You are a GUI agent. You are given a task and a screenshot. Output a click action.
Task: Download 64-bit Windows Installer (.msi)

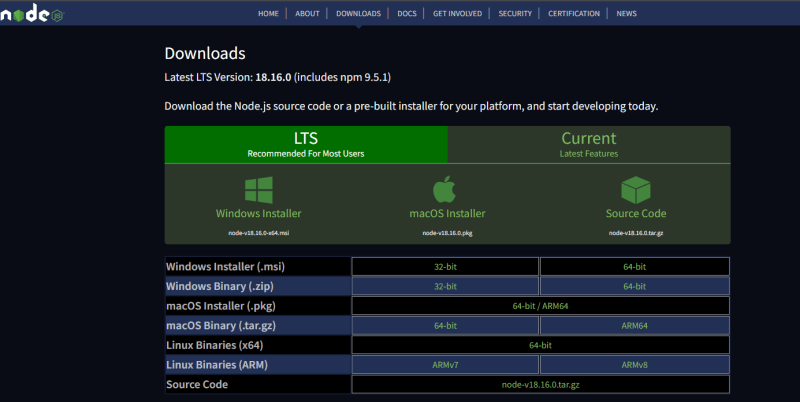(635, 267)
